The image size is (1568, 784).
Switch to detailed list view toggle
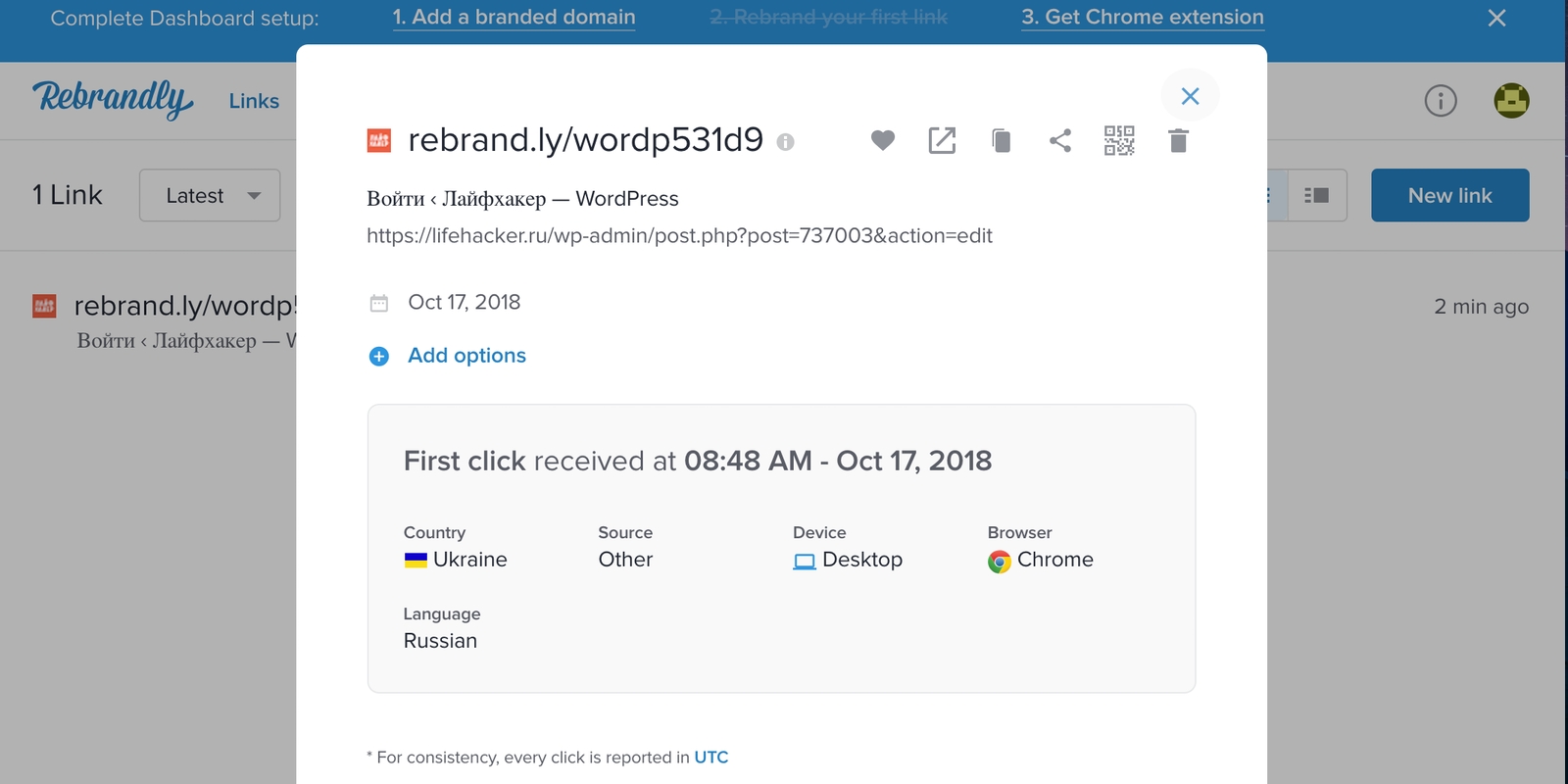pyautogui.click(x=1316, y=195)
